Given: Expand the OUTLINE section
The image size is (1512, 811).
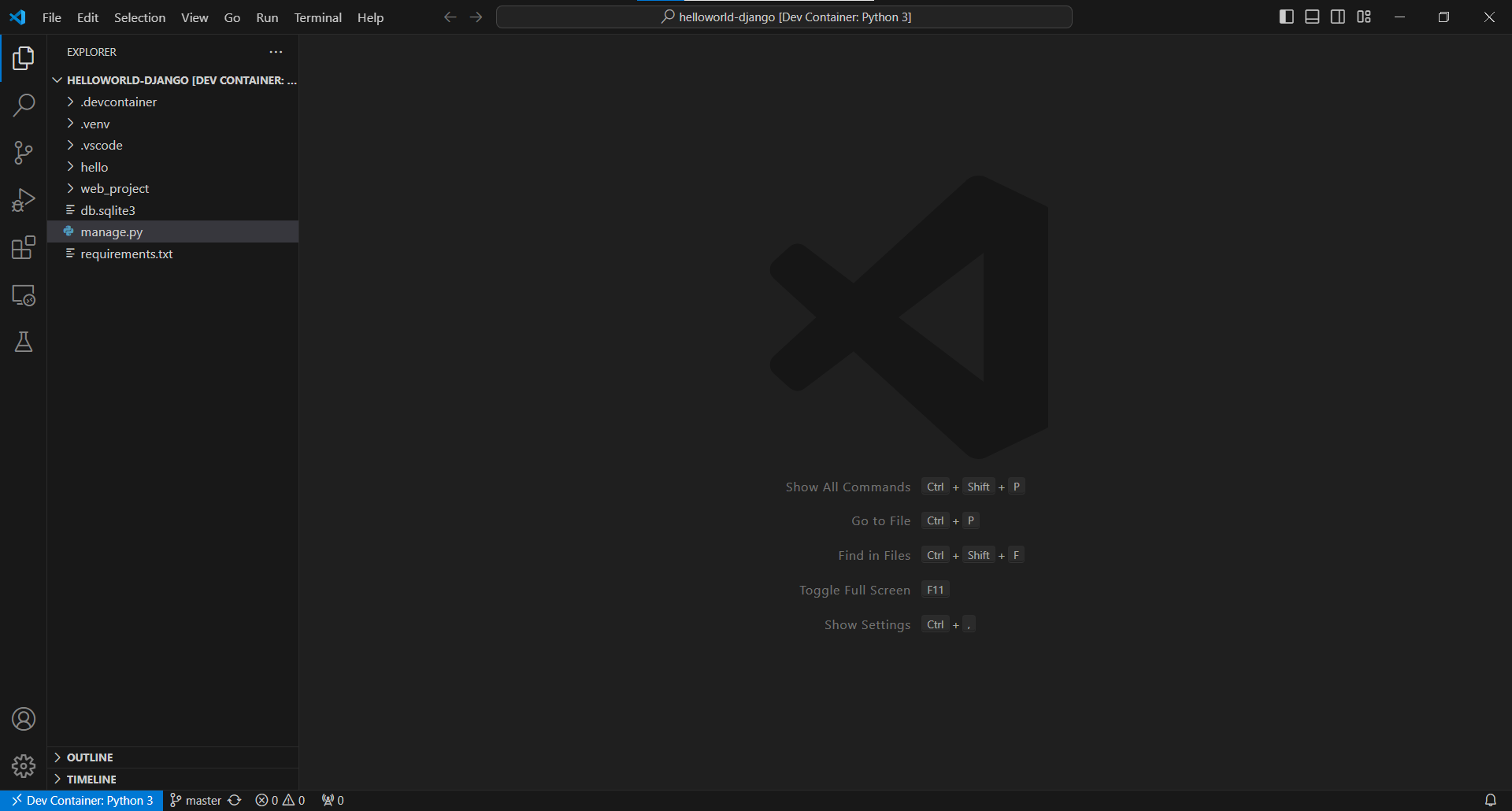Looking at the screenshot, I should 173,757.
